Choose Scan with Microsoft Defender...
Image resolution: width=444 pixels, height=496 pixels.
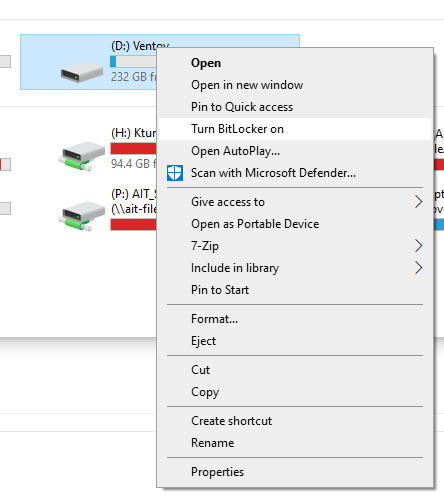(295, 173)
